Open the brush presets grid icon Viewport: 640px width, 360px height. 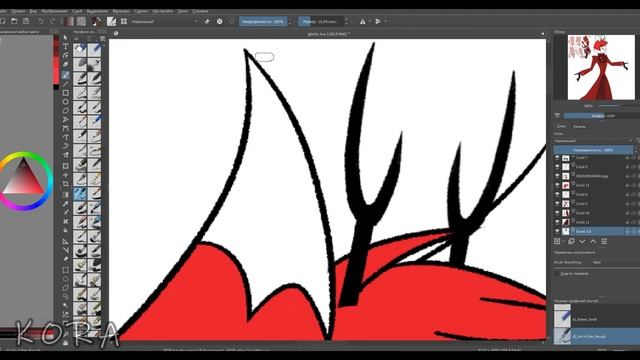[124, 21]
